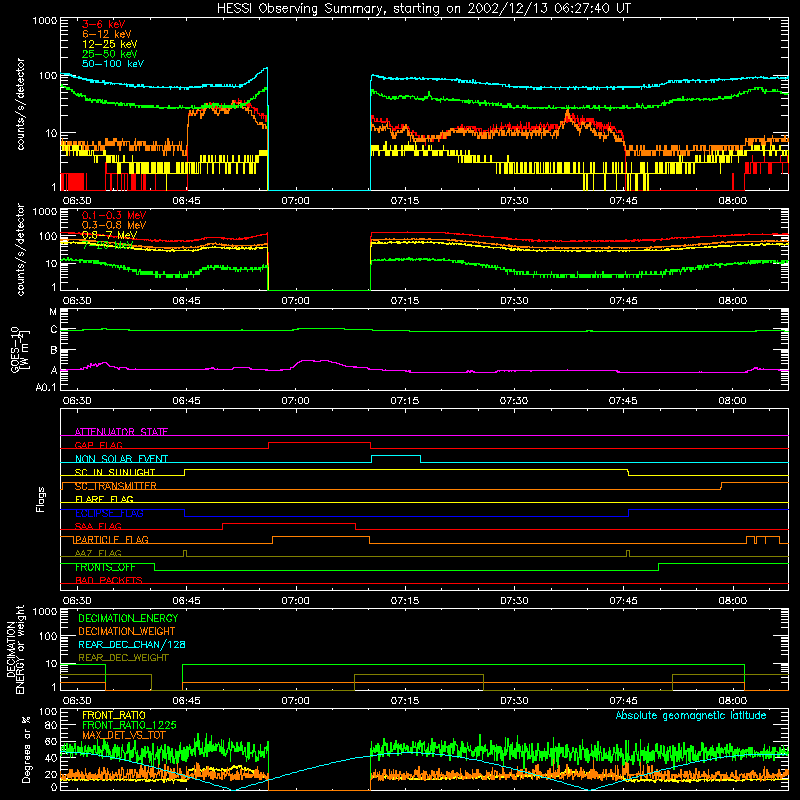Select the 3-6 keV legend label
The image size is (800, 800).
point(104,24)
